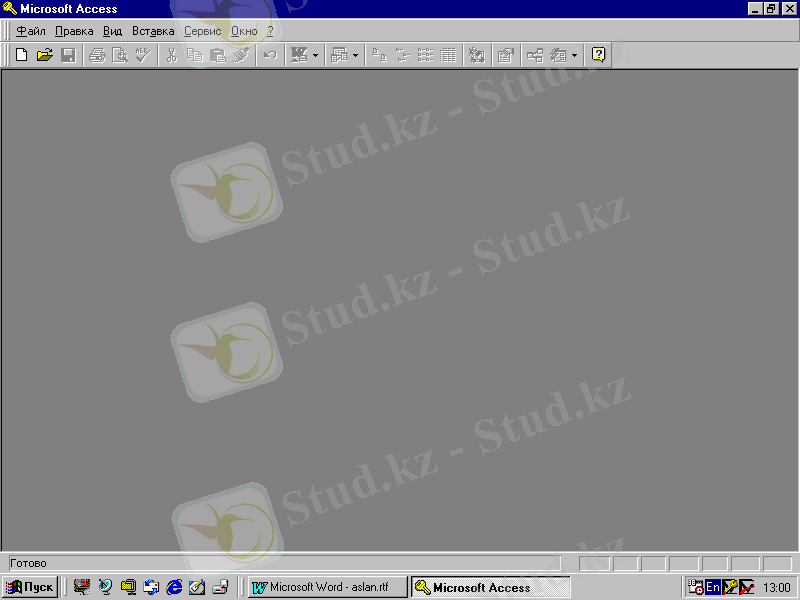This screenshot has height=600, width=800.
Task: Click the En language indicator in tray
Action: coord(713,587)
